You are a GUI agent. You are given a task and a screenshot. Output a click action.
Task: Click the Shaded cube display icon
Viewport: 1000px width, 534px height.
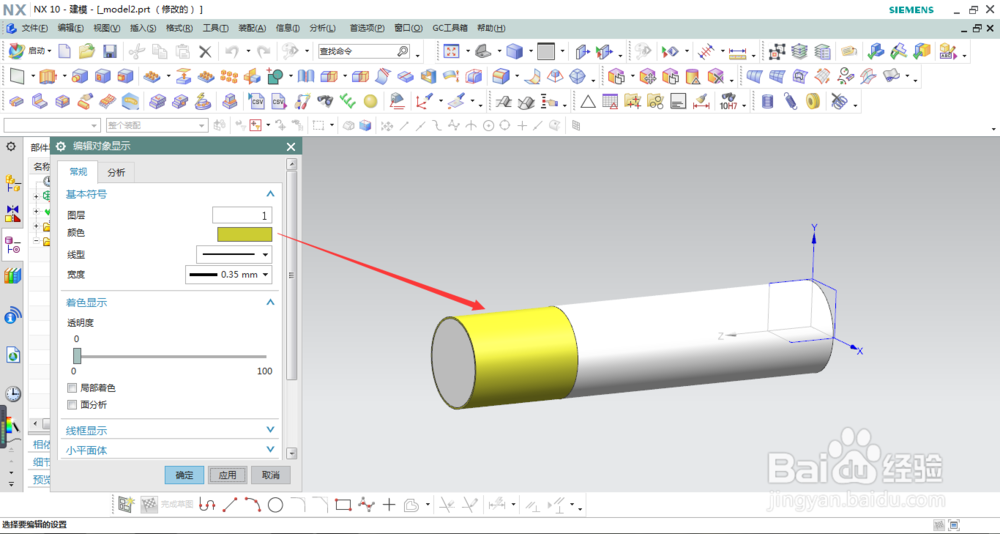pos(514,51)
